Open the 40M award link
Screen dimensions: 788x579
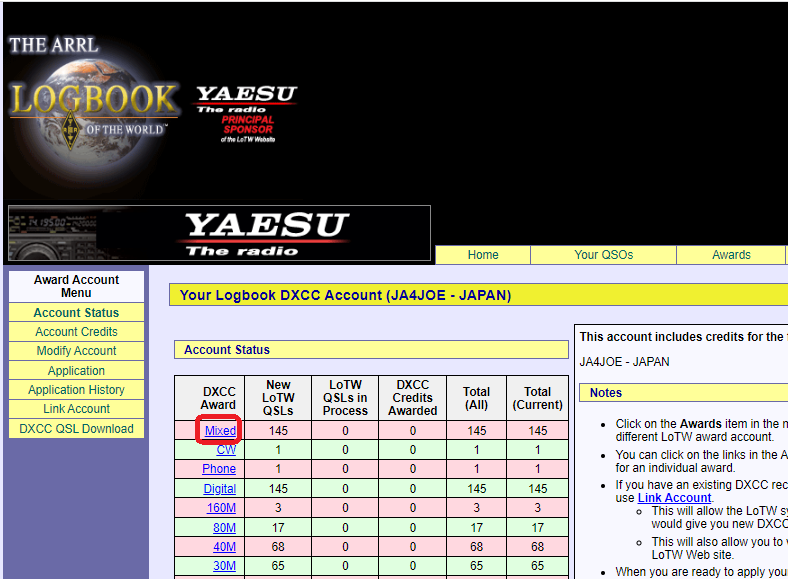[224, 547]
